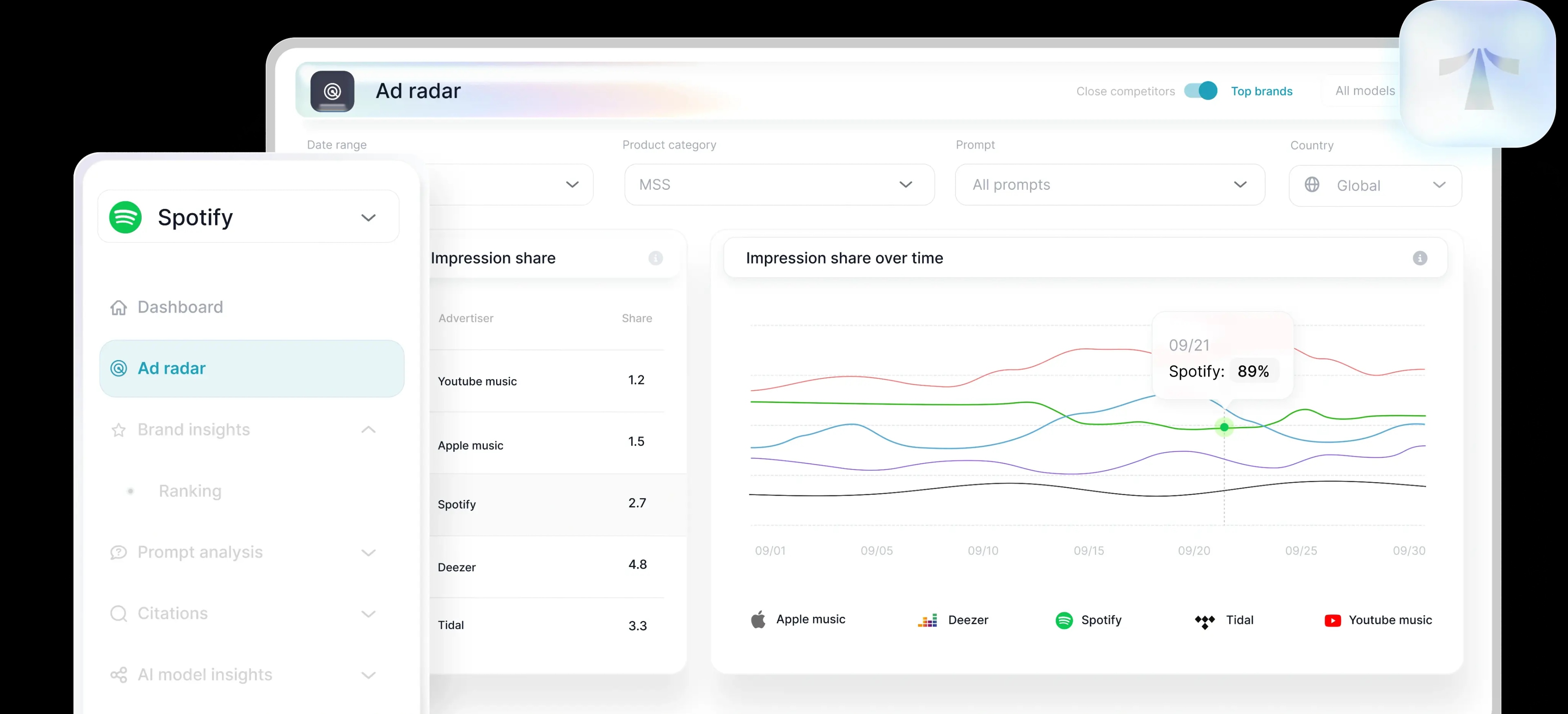Open the Date range dropdown chevron
This screenshot has height=714, width=1568.
tap(572, 185)
